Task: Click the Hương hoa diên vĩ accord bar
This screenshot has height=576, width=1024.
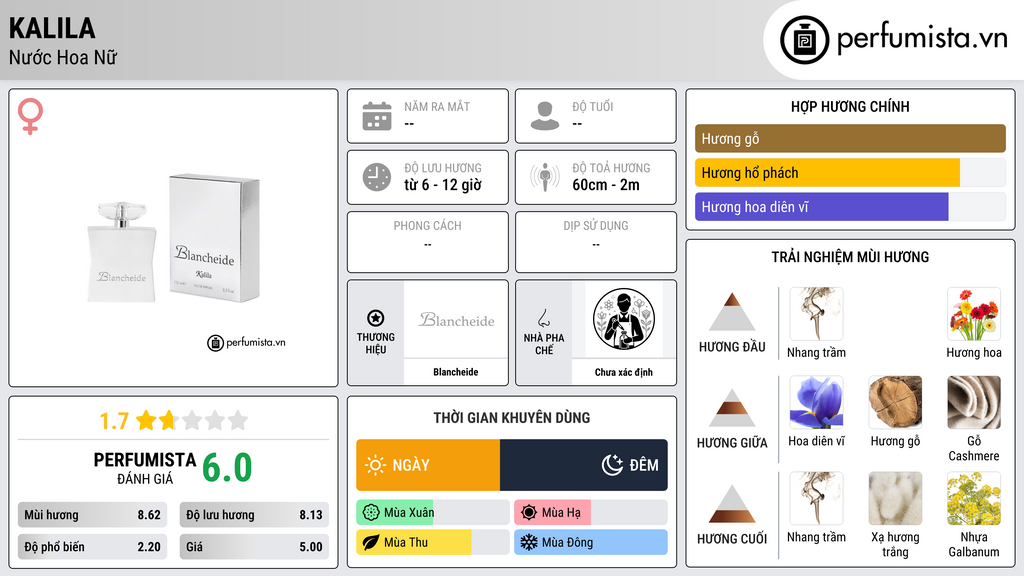Action: pyautogui.click(x=850, y=206)
